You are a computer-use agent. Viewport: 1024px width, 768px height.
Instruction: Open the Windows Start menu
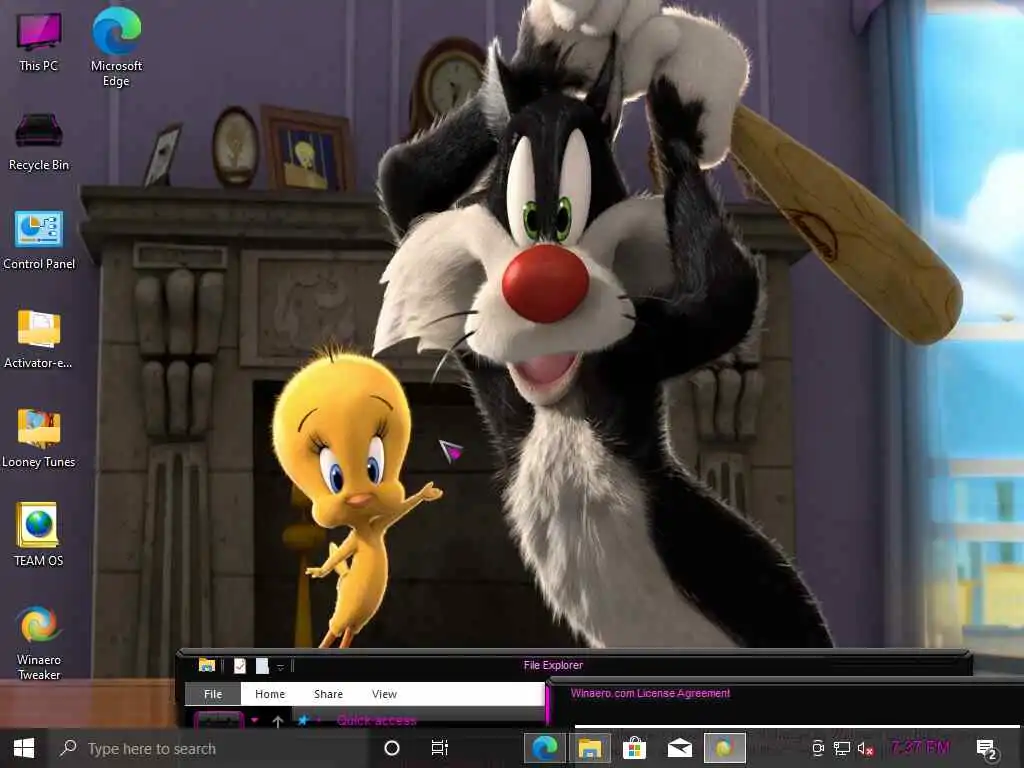(24, 748)
